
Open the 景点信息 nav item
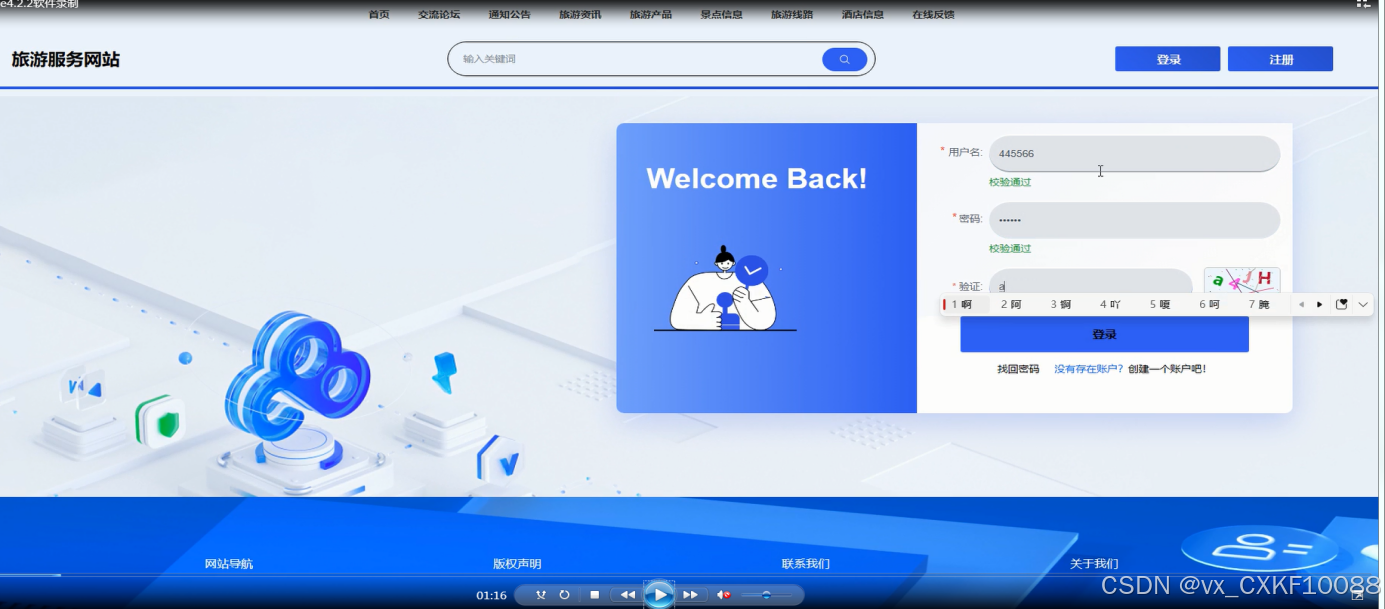721,15
